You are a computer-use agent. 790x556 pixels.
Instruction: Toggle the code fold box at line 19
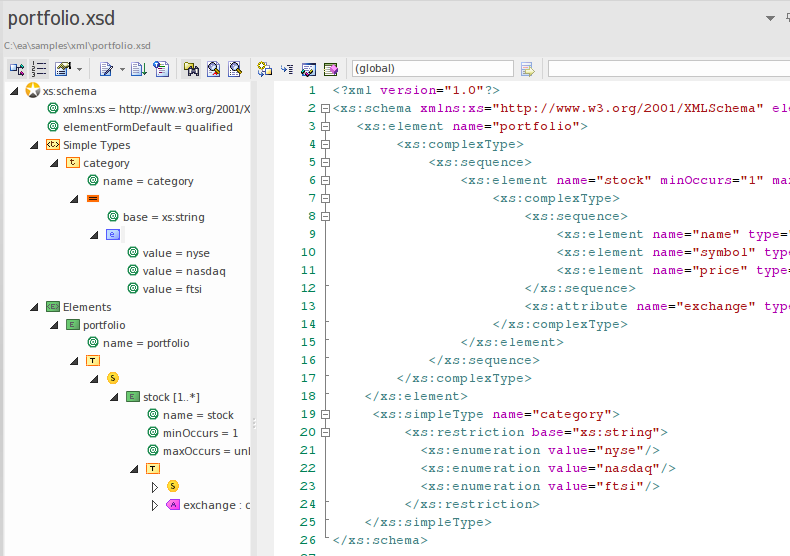pos(325,414)
